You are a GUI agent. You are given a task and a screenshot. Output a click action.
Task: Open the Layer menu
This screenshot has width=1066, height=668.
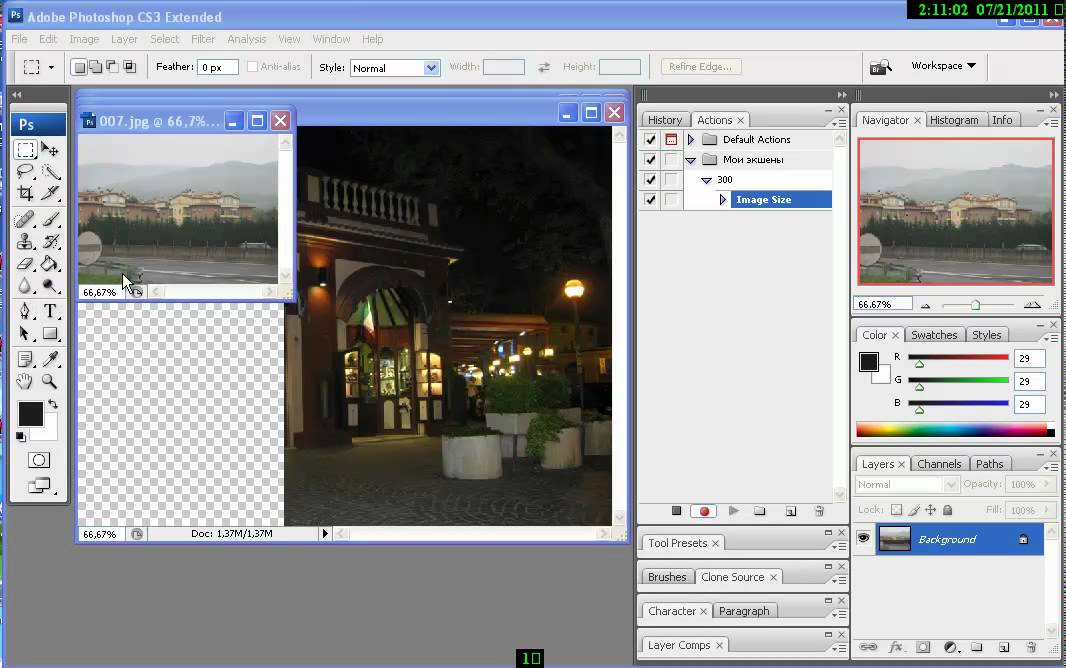124,39
